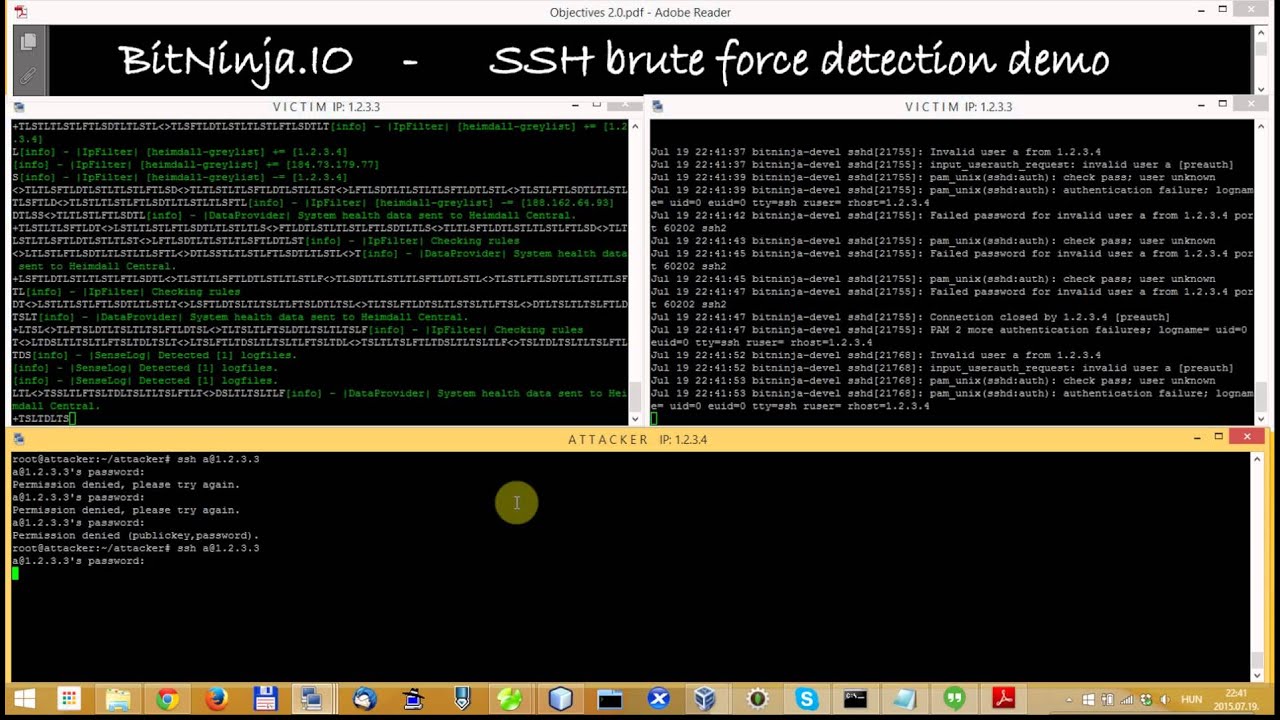The width and height of the screenshot is (1280, 720).
Task: Click the Windows flag icon in system tray
Action: coord(1089,700)
